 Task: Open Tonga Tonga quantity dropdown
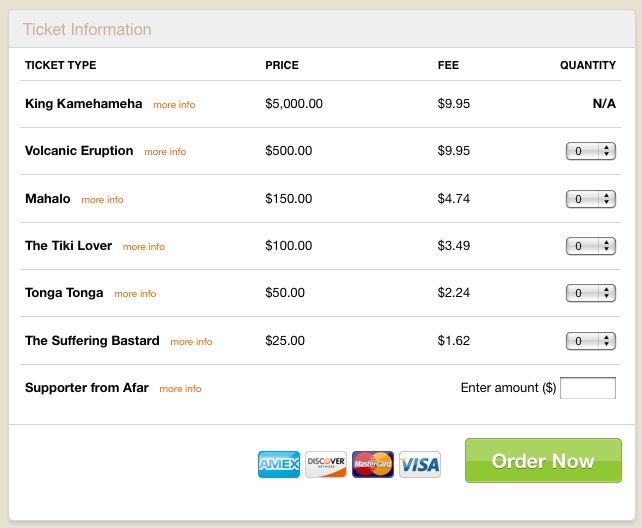(591, 293)
